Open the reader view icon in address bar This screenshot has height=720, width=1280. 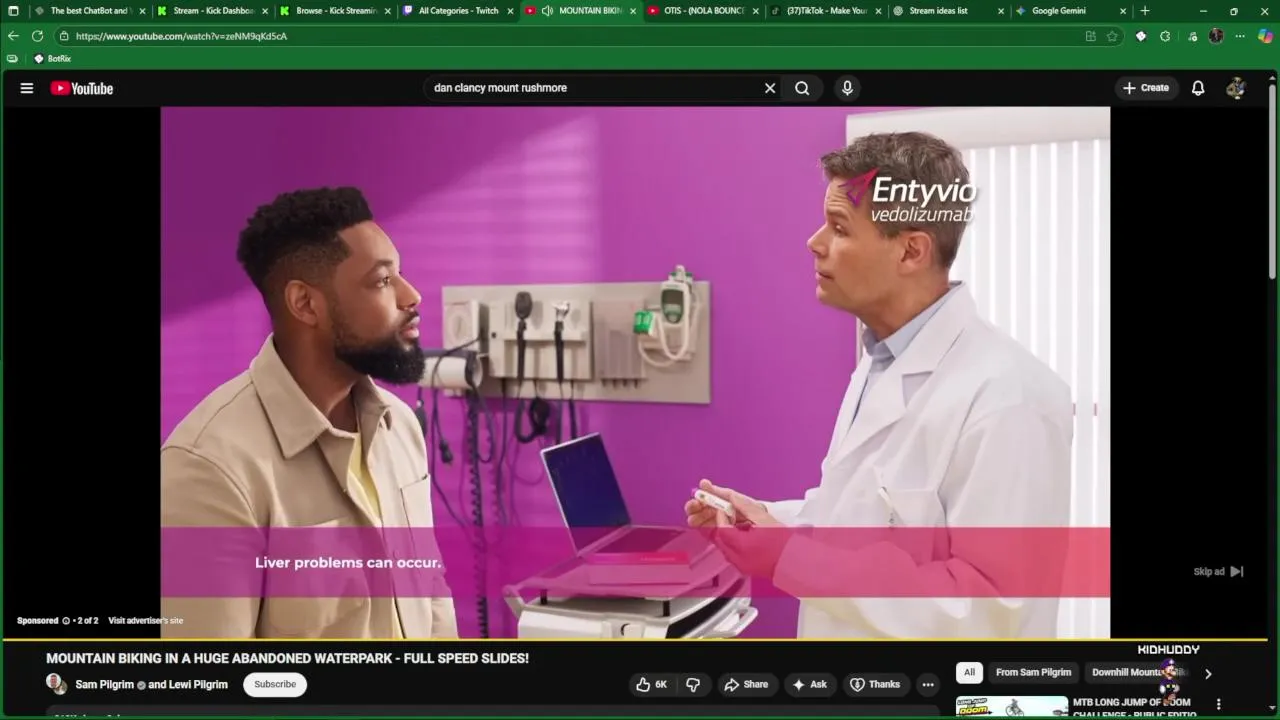click(x=1090, y=36)
